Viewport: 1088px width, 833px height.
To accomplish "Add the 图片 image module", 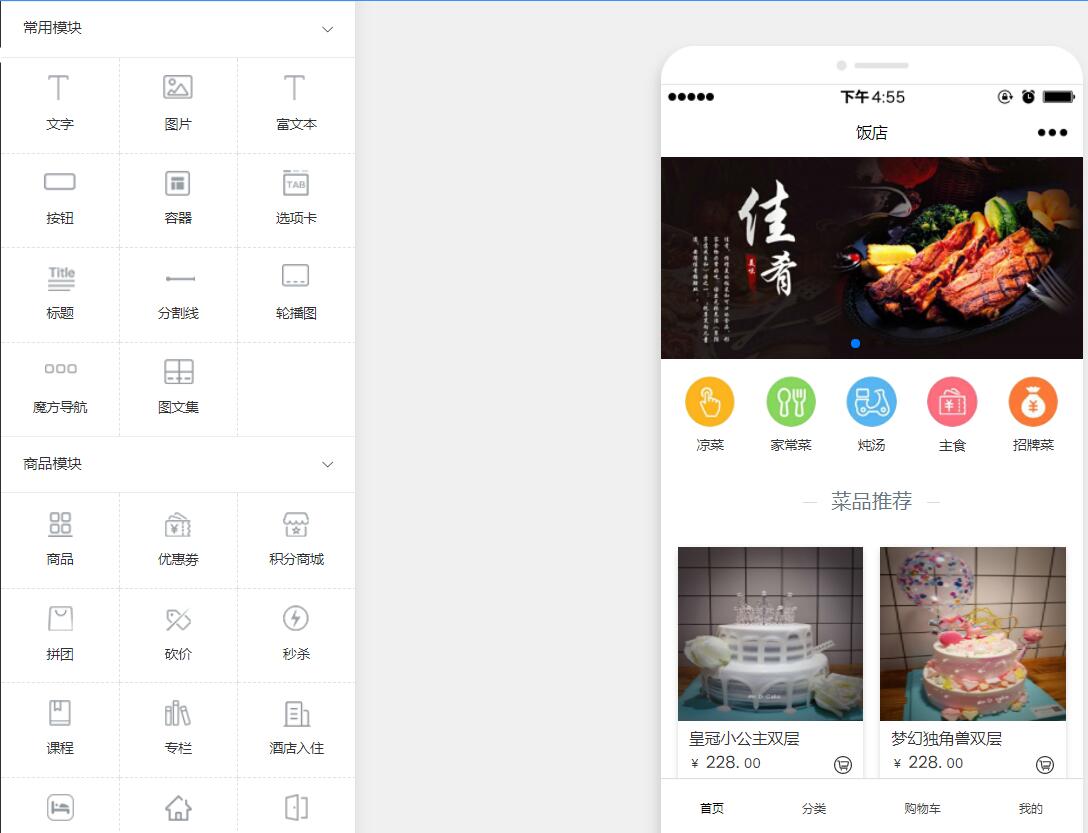I will (x=178, y=104).
